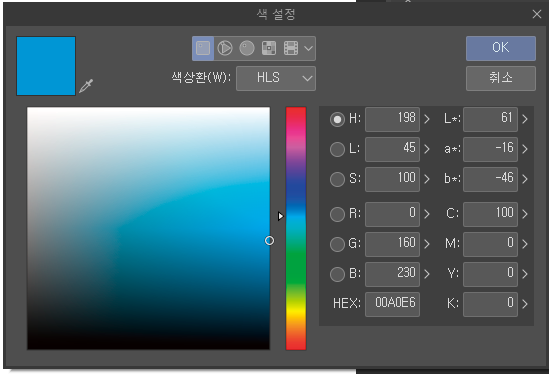Open the slider arrow next to G
549x374 pixels.
[427, 244]
